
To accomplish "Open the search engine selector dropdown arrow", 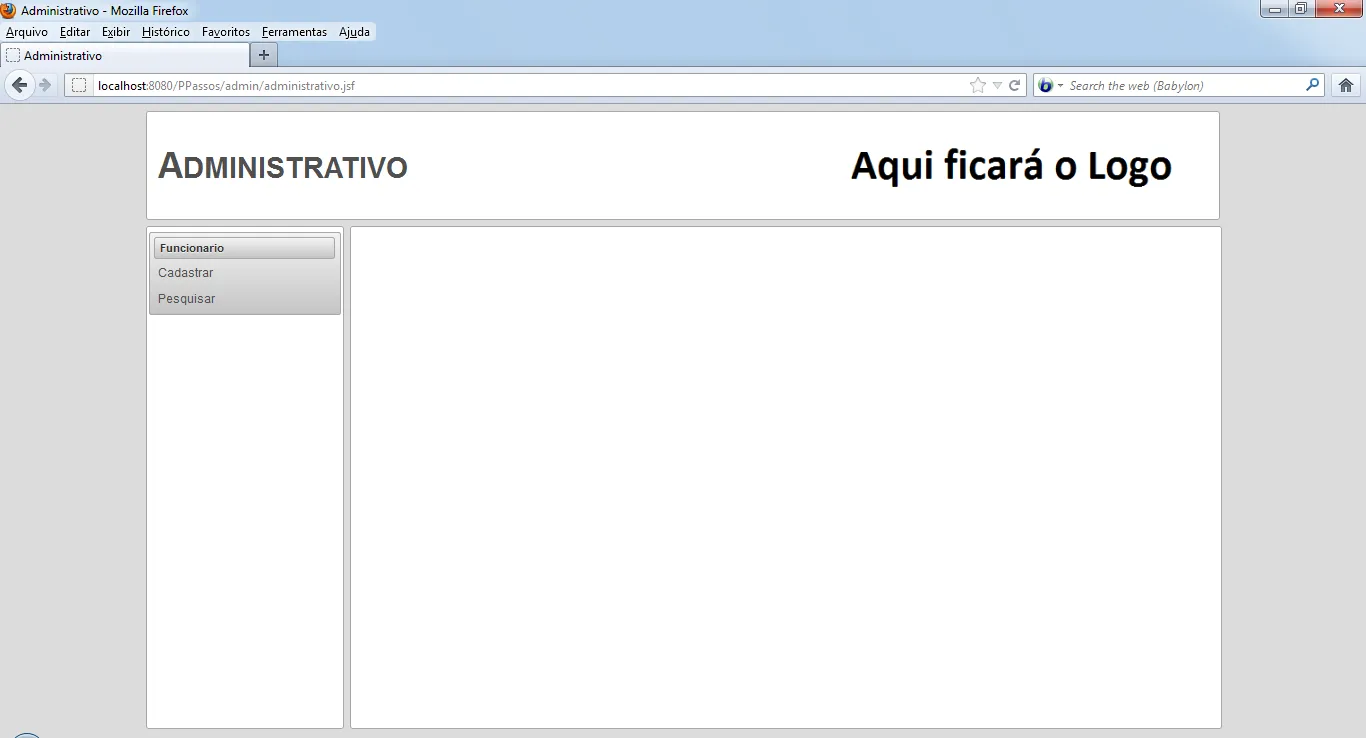I will [x=1060, y=85].
